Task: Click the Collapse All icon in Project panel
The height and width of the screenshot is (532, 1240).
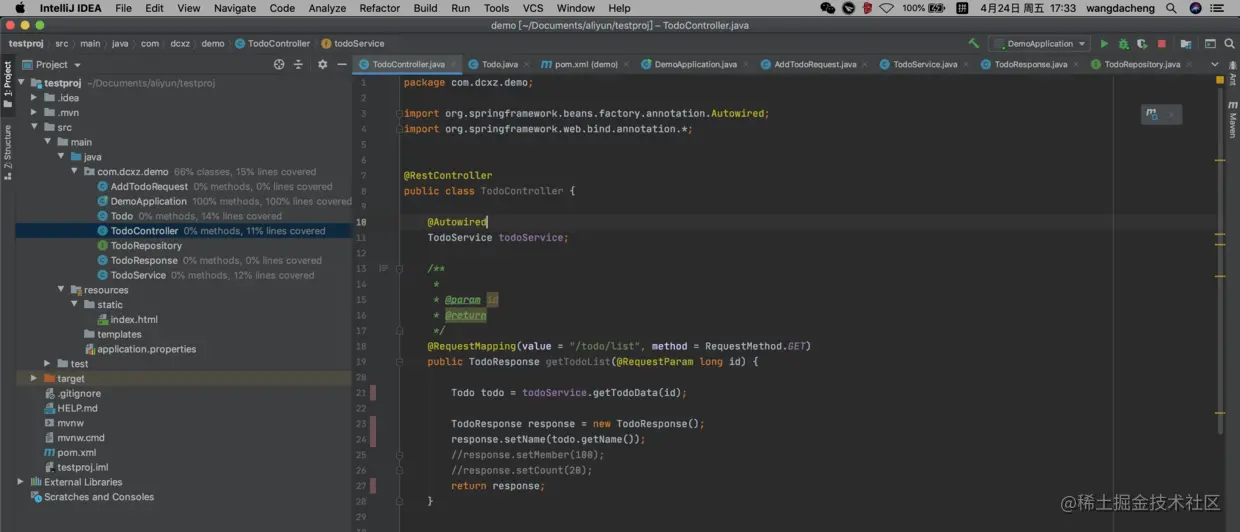Action: point(299,64)
